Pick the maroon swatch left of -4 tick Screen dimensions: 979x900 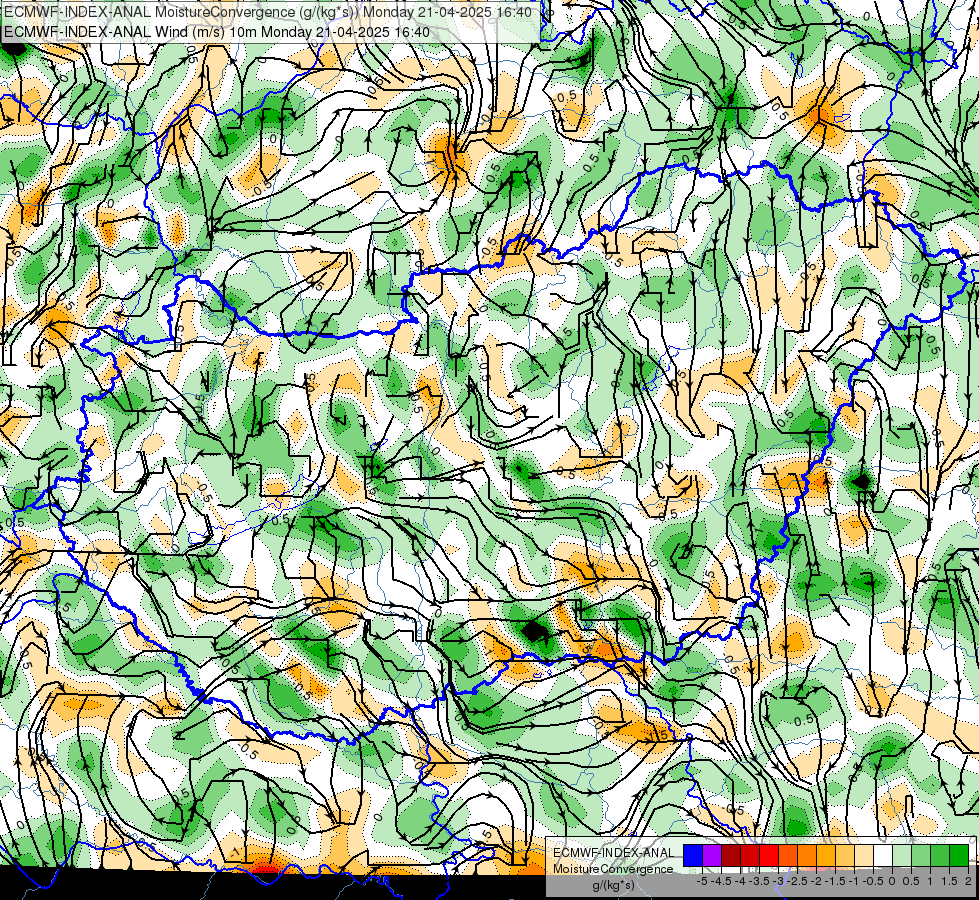731,856
